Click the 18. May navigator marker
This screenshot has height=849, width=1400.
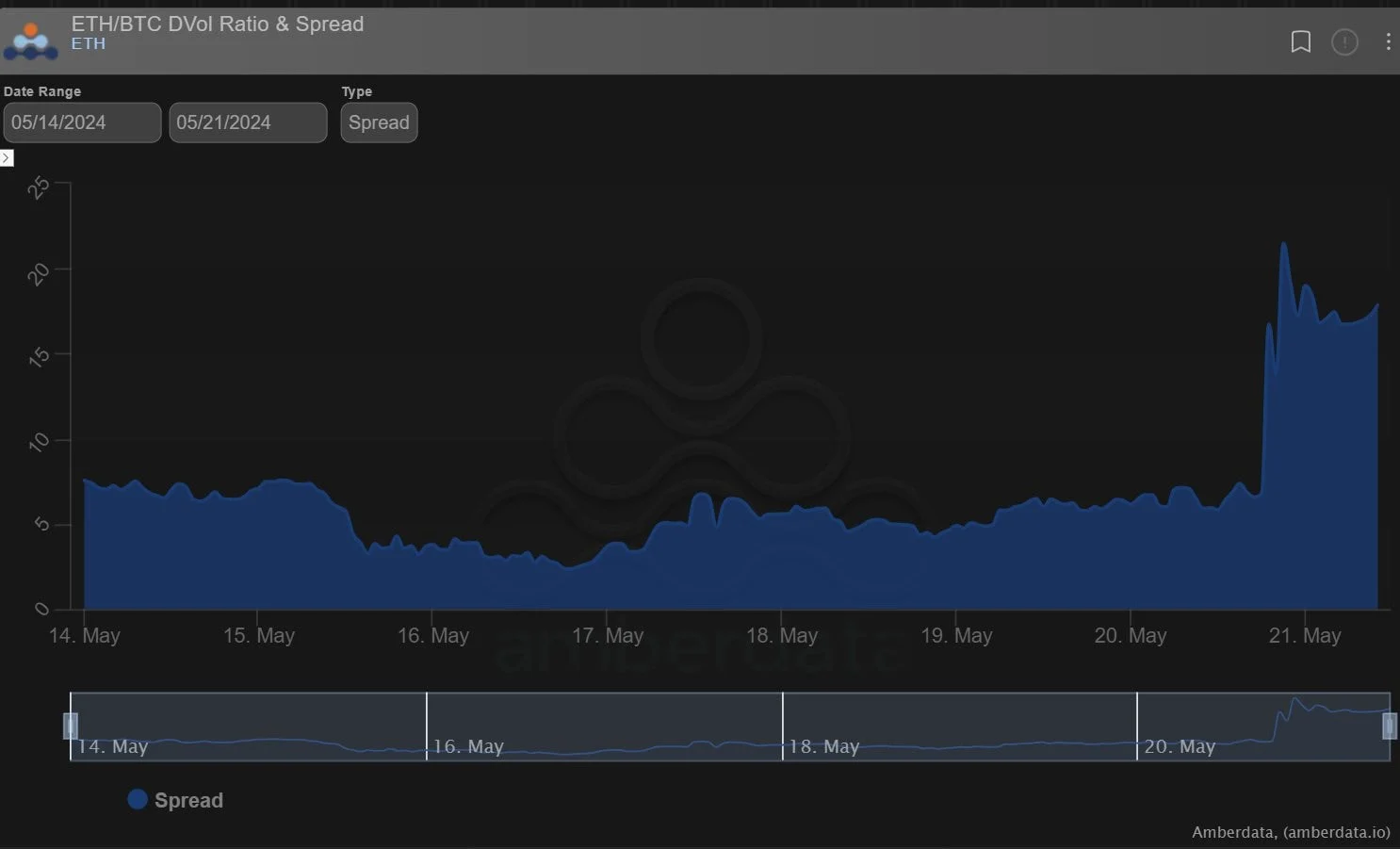823,746
